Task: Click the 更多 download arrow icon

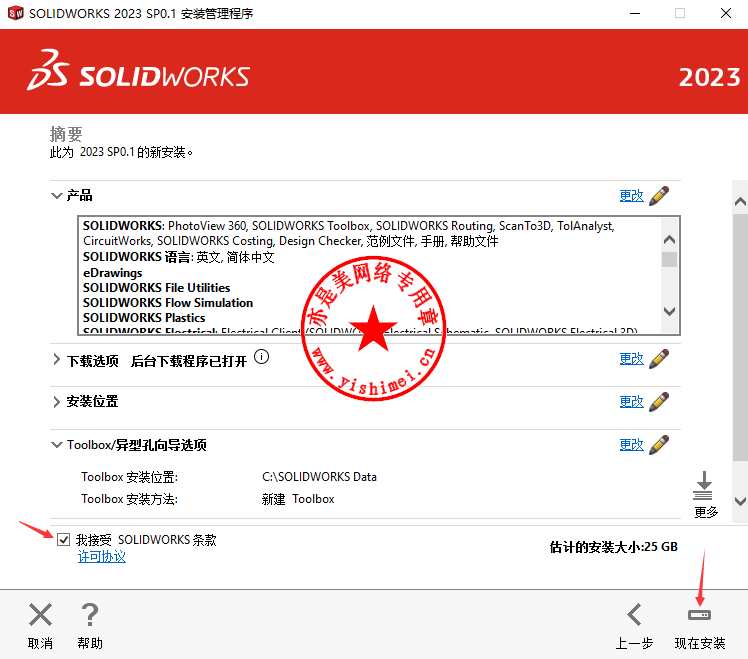Action: point(704,485)
